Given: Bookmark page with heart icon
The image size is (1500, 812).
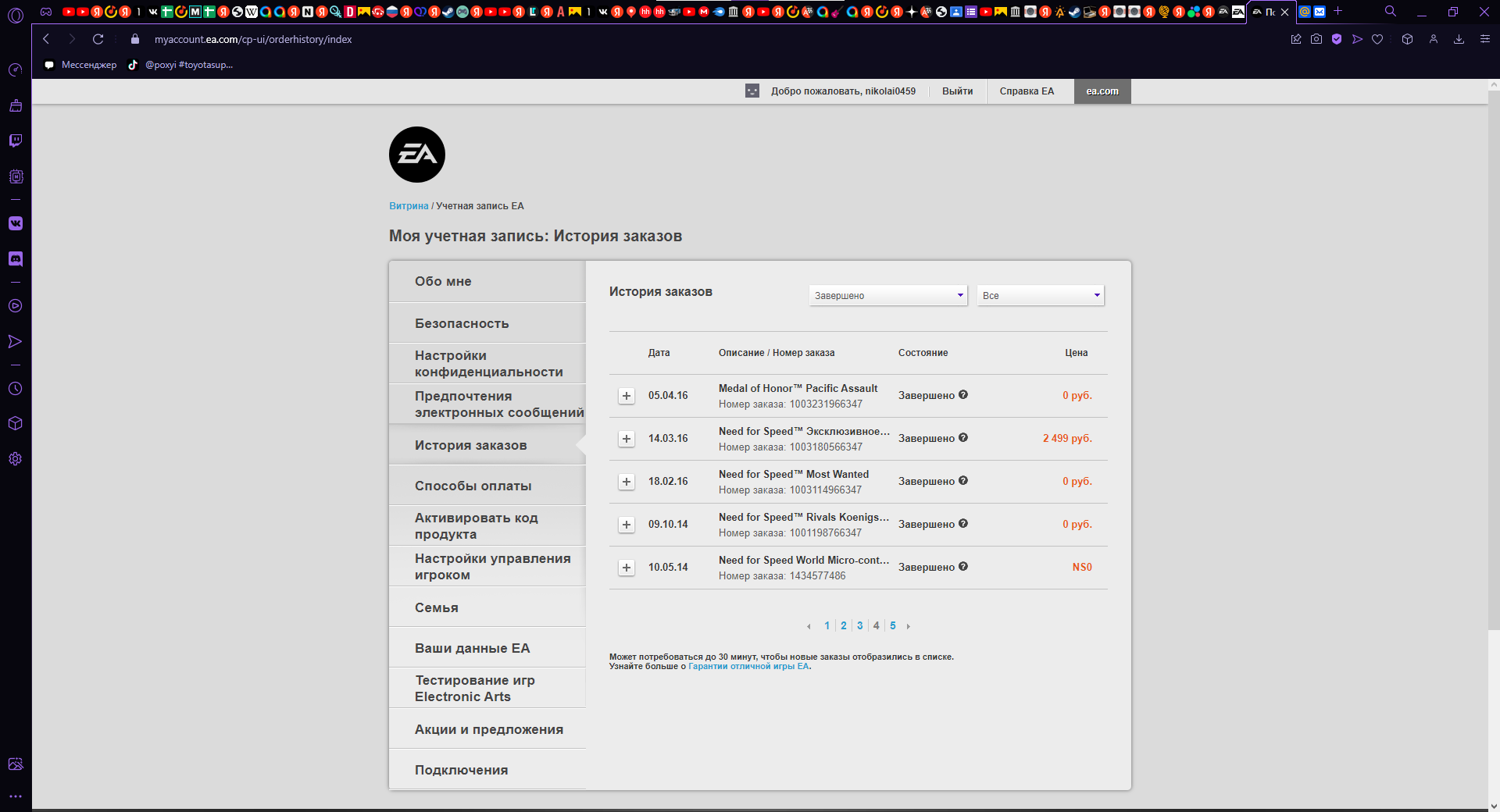Looking at the screenshot, I should coord(1377,39).
